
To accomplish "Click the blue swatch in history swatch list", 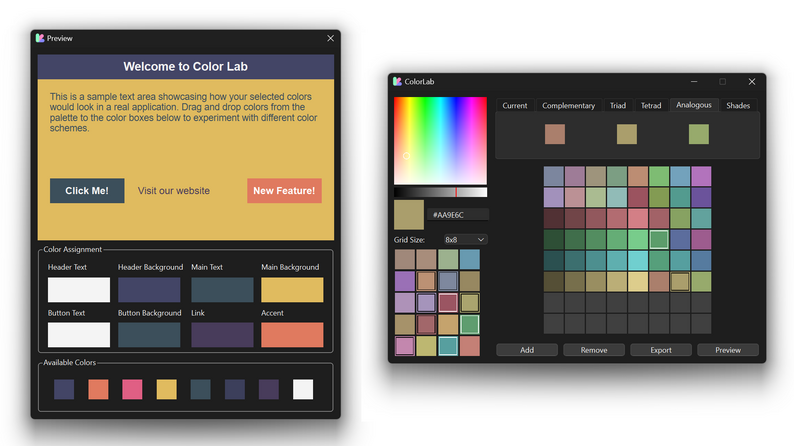I will (470, 259).
